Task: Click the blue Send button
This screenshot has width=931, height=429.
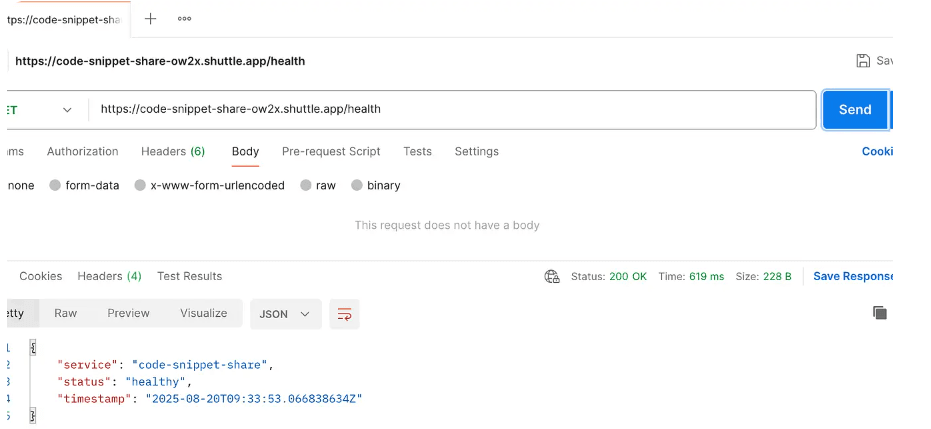Action: coord(855,110)
